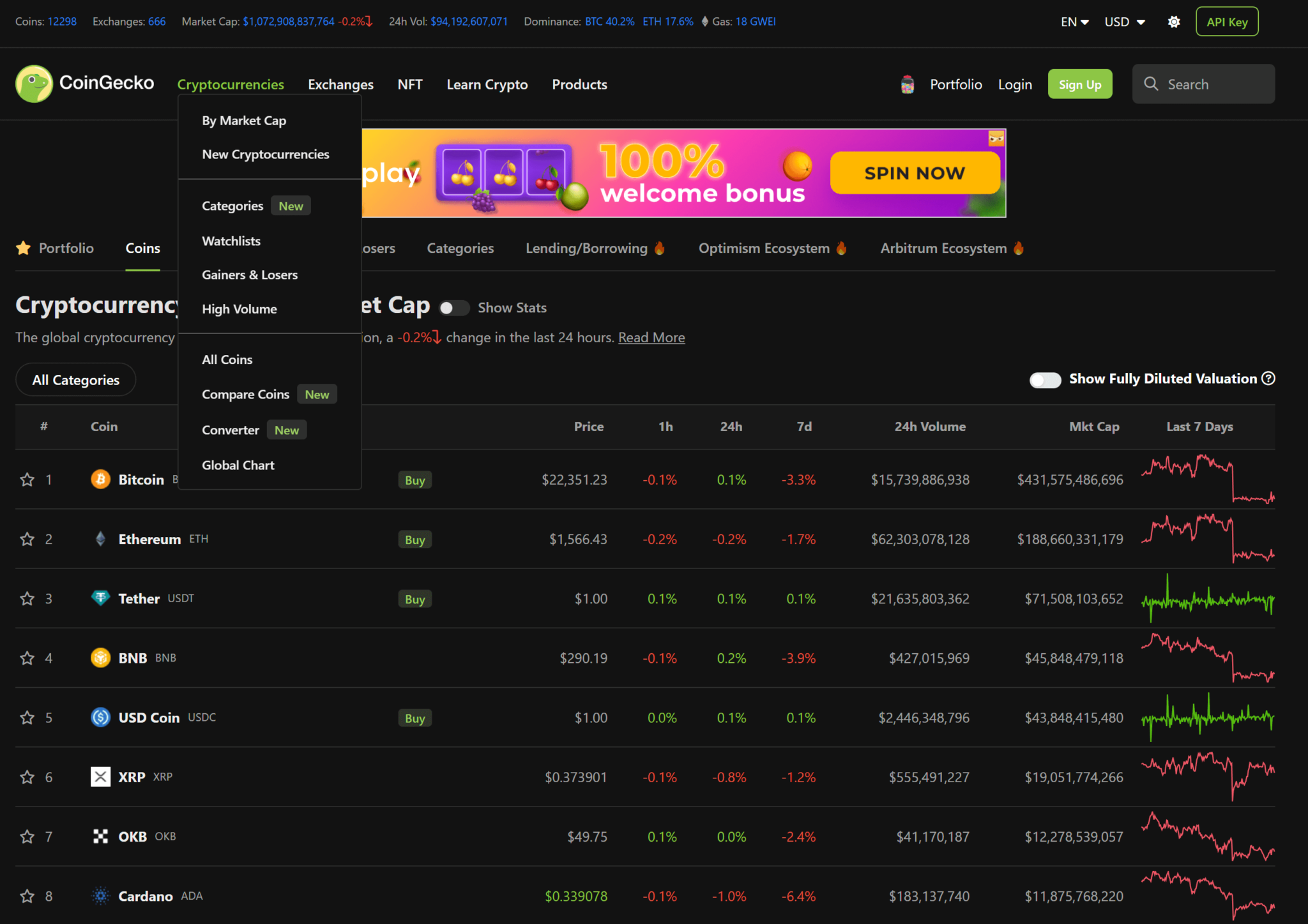Screen dimensions: 1308x924
Task: Select By Market Cap menu entry
Action: (x=244, y=121)
